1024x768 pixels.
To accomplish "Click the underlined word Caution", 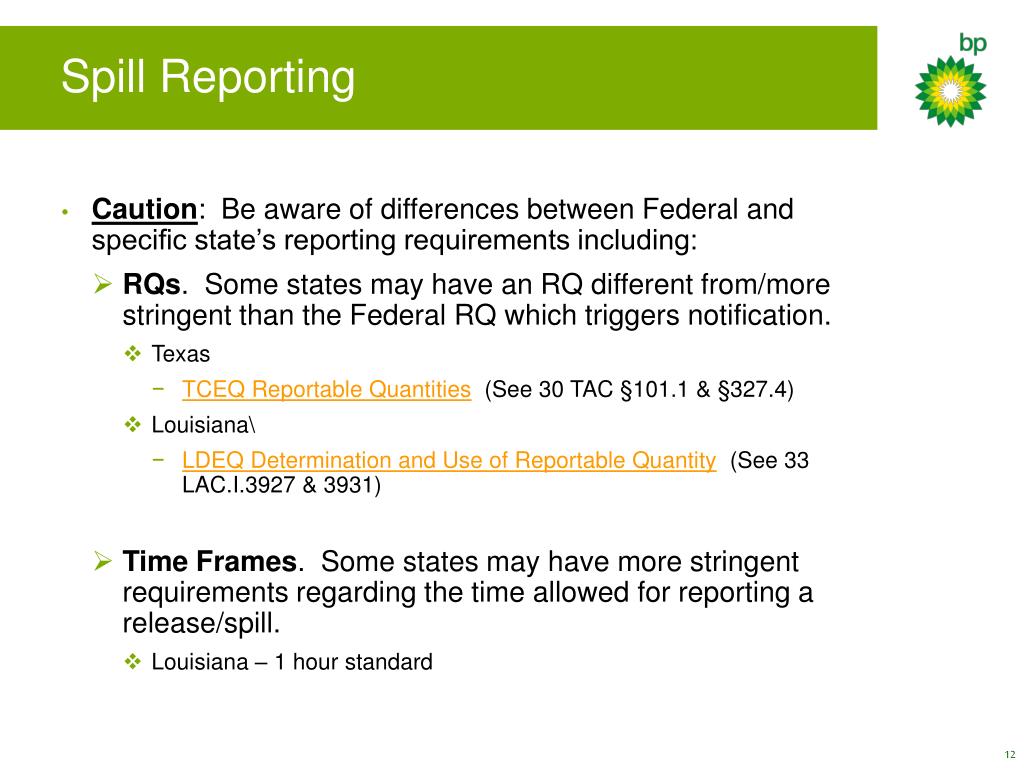I will [x=144, y=209].
